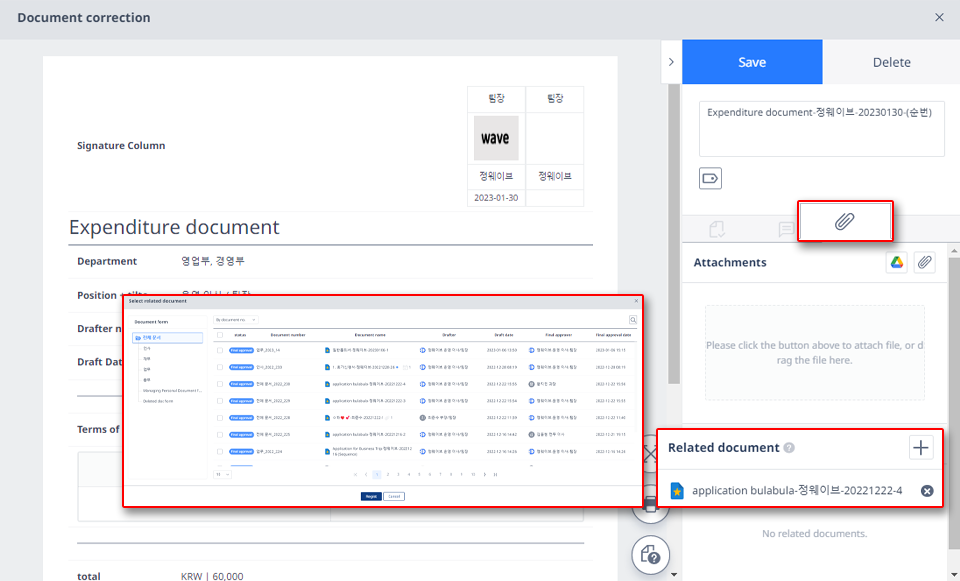The image size is (960, 581).
Task: Click the search magnifier in the related document dialog
Action: 631,319
